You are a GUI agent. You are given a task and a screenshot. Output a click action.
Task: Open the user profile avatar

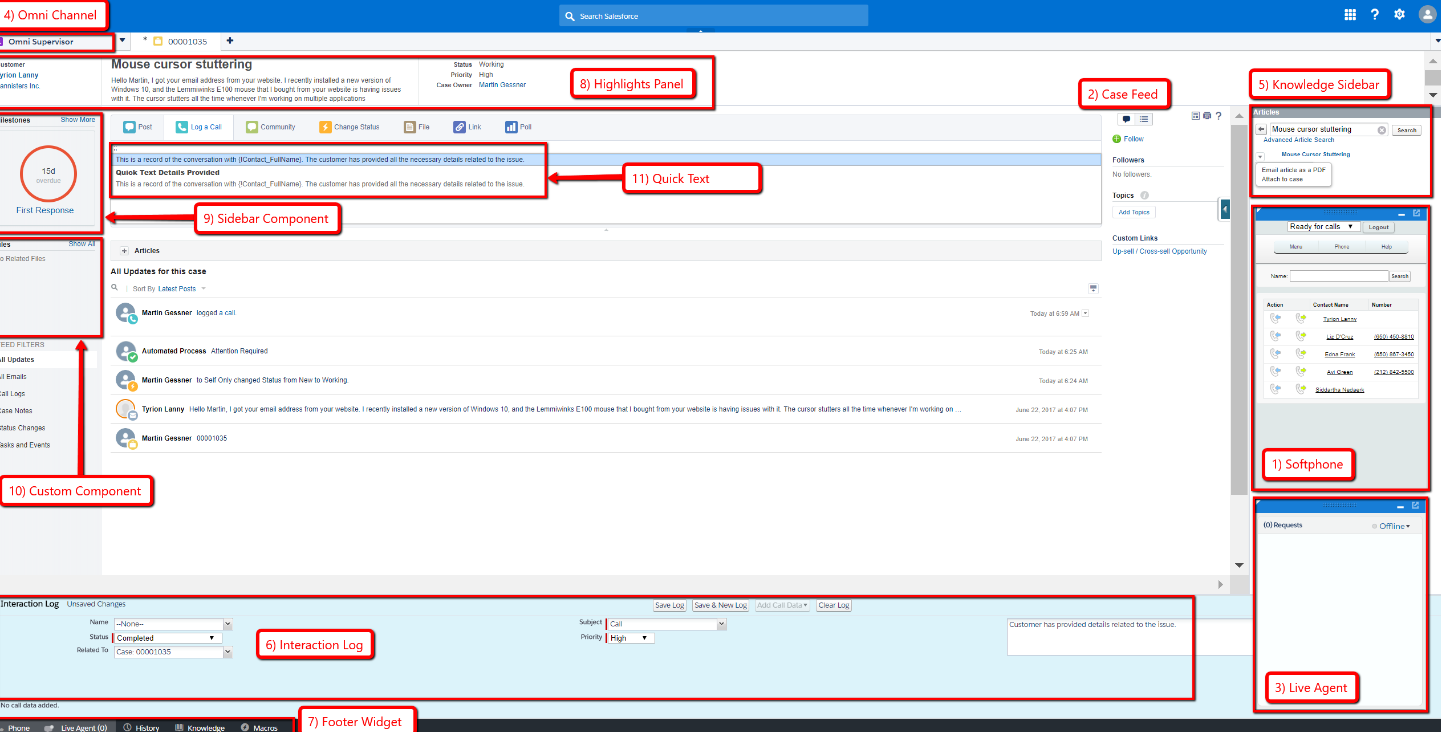[1427, 14]
